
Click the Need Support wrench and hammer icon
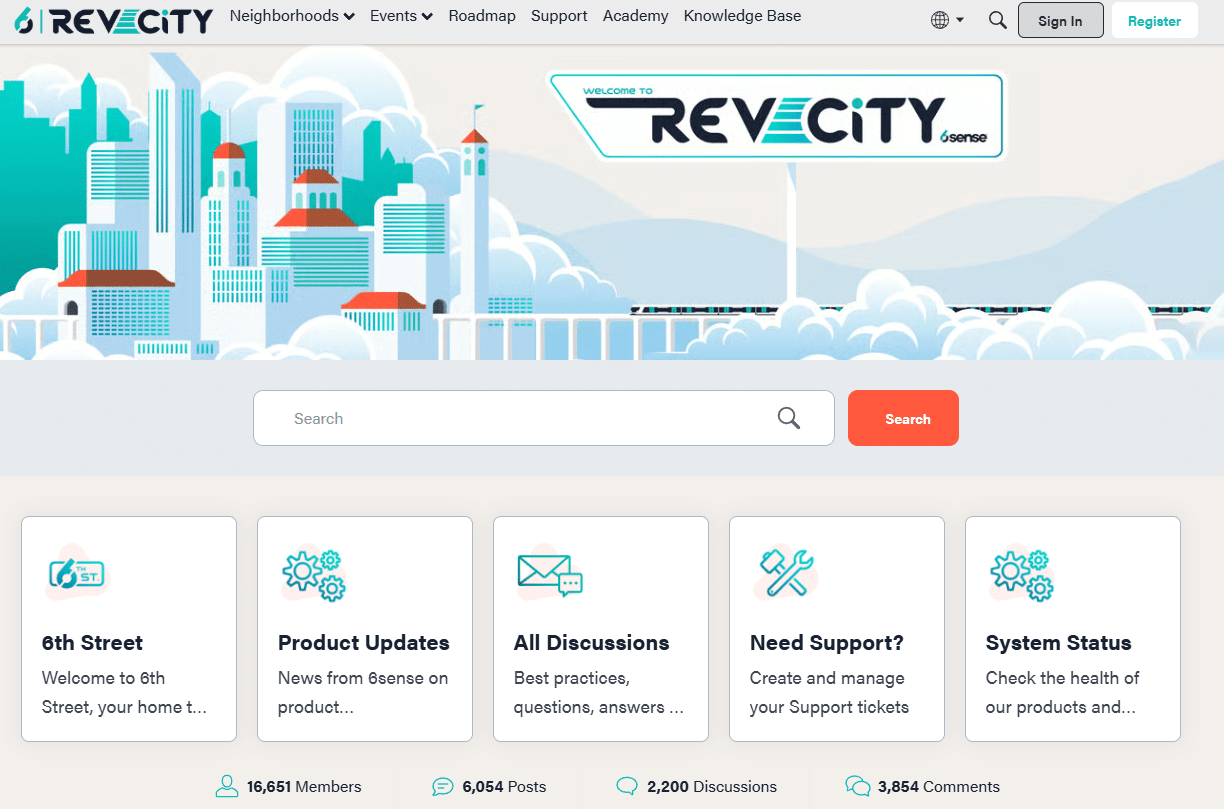(x=785, y=573)
